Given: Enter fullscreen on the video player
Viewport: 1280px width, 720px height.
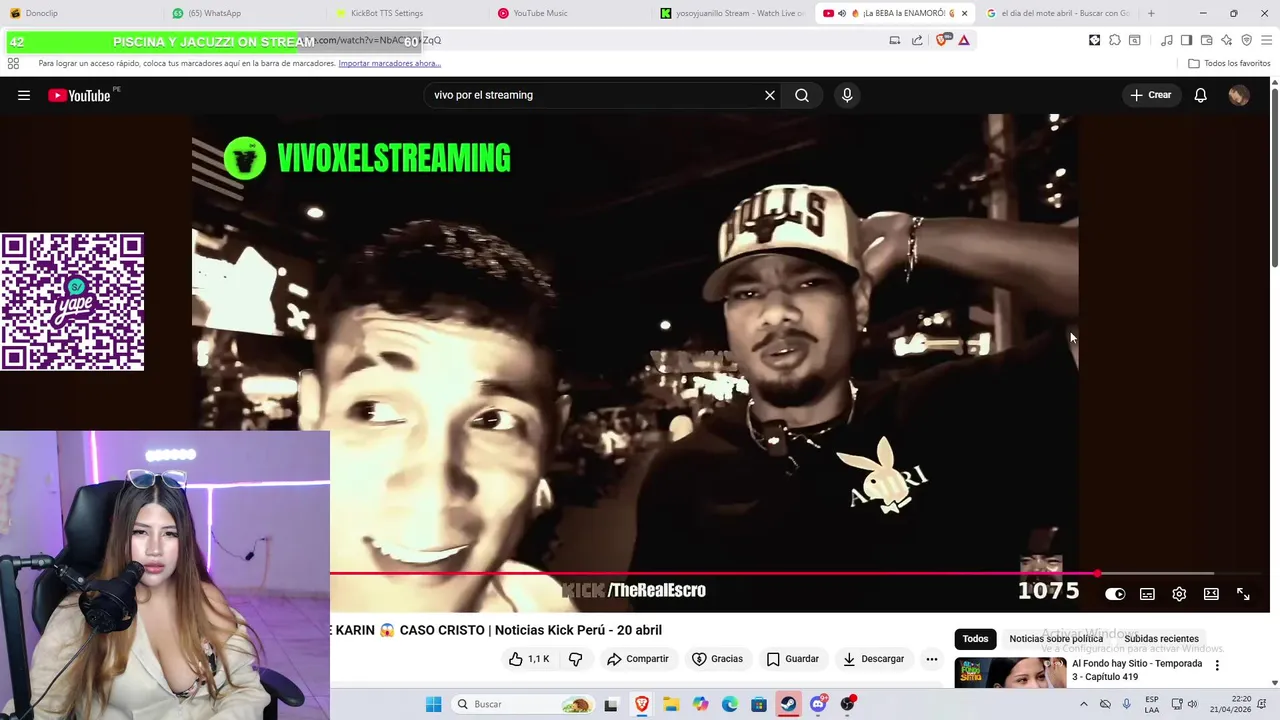Looking at the screenshot, I should coord(1243,594).
